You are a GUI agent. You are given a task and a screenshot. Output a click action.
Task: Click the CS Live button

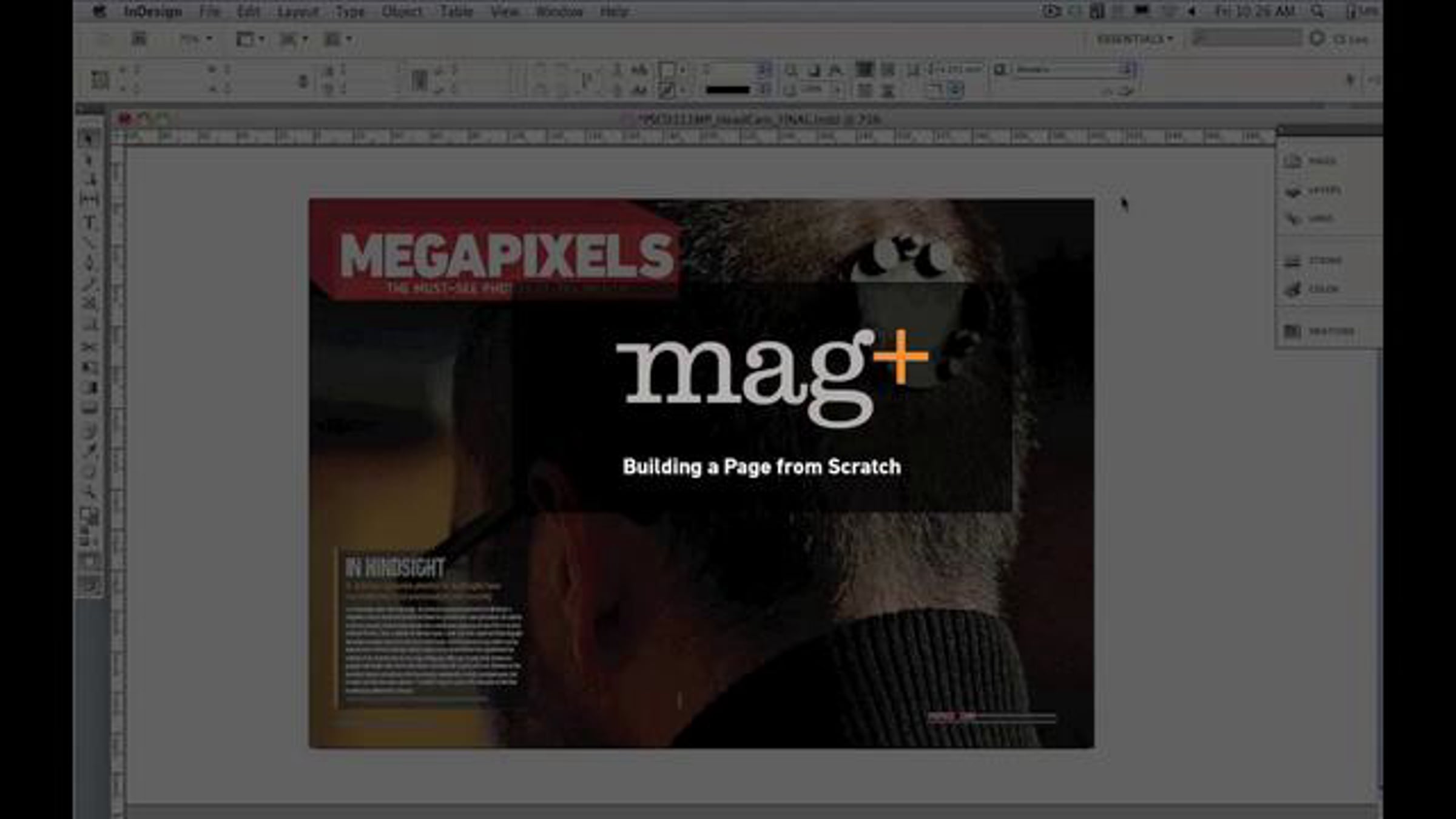point(1341,39)
